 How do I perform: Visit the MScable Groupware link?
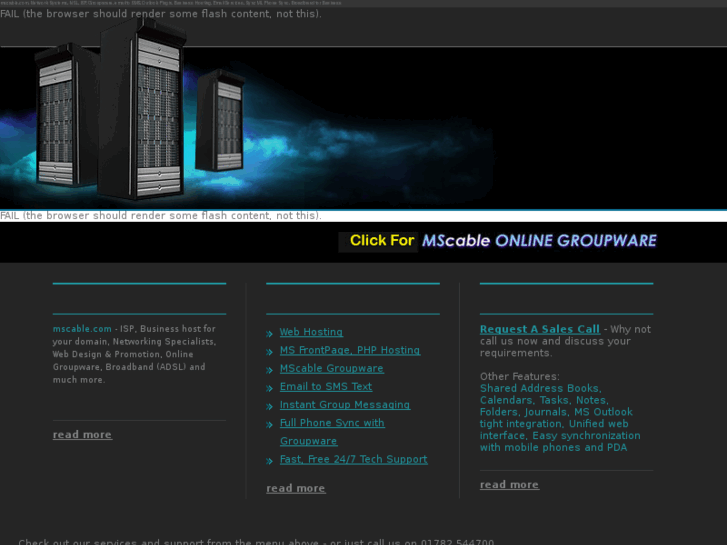[331, 368]
